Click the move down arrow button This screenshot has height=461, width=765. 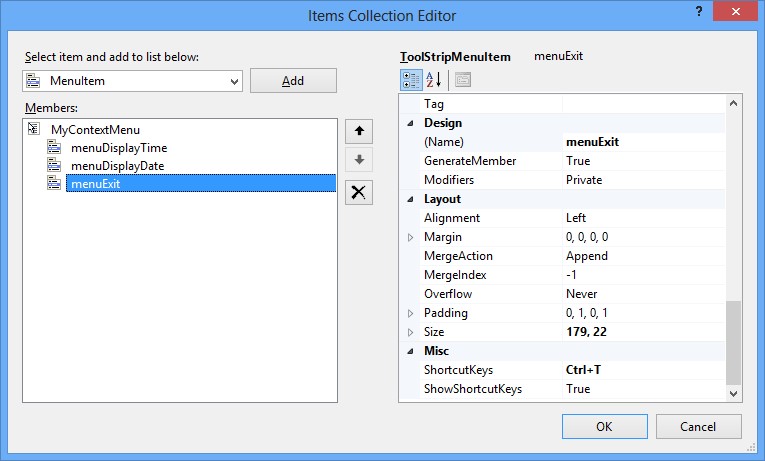pos(359,161)
